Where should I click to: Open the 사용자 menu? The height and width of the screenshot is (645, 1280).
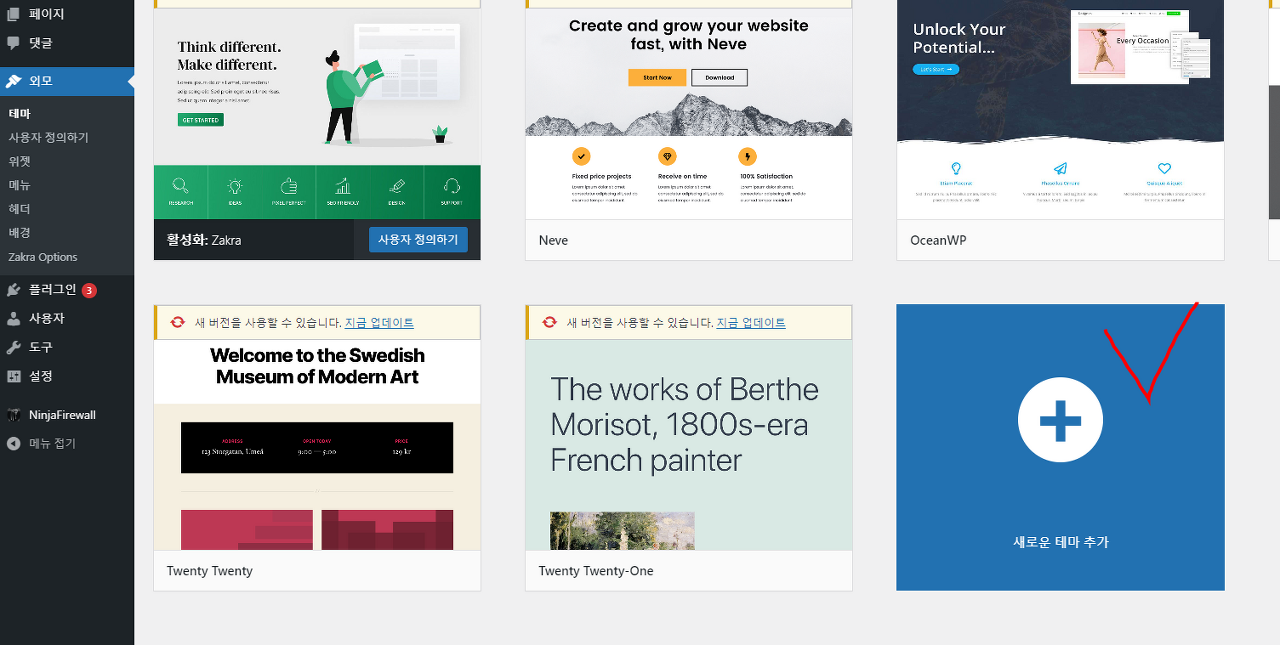pos(67,319)
